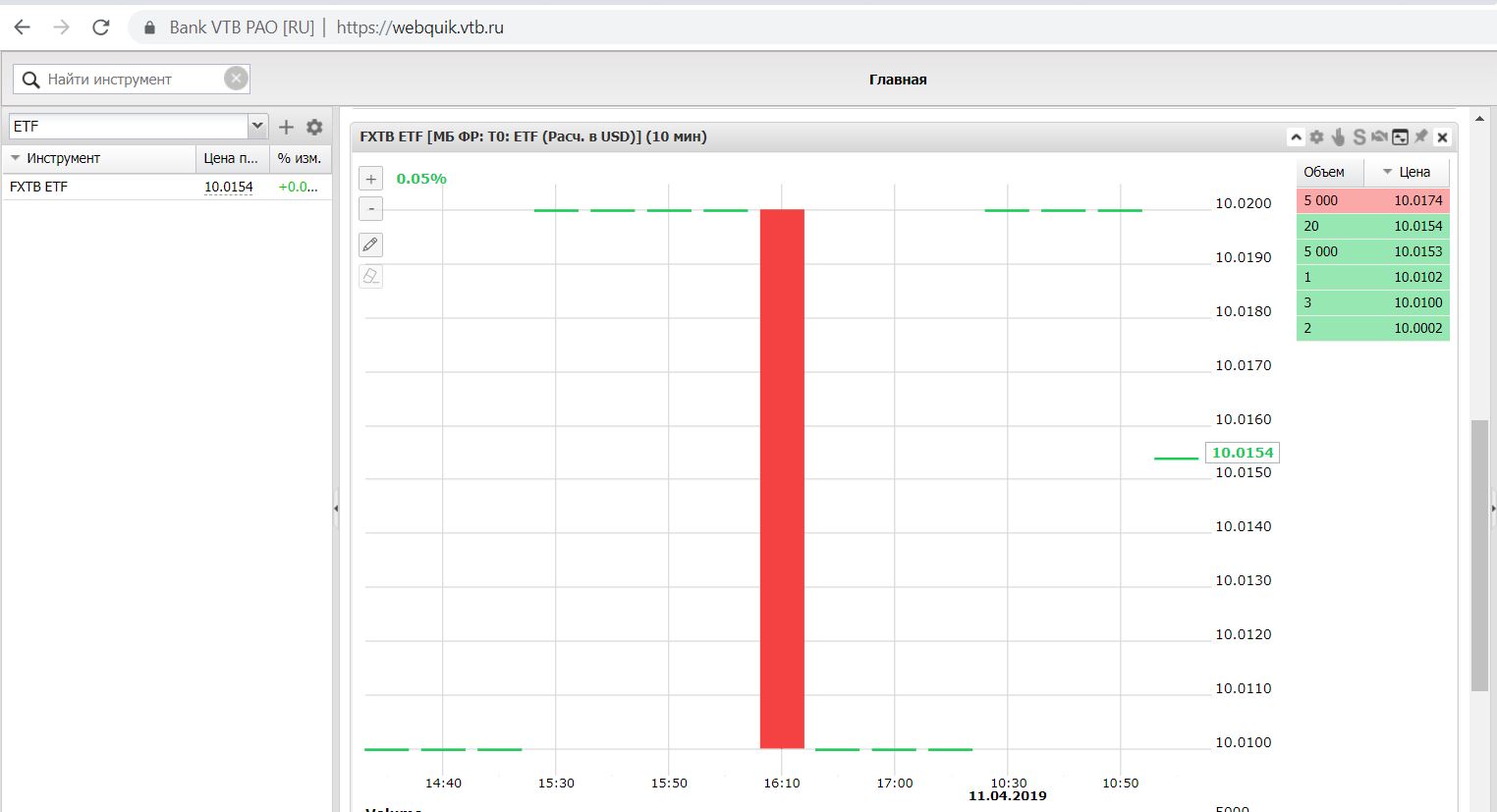Select the eraser tool on chart

pyautogui.click(x=371, y=276)
